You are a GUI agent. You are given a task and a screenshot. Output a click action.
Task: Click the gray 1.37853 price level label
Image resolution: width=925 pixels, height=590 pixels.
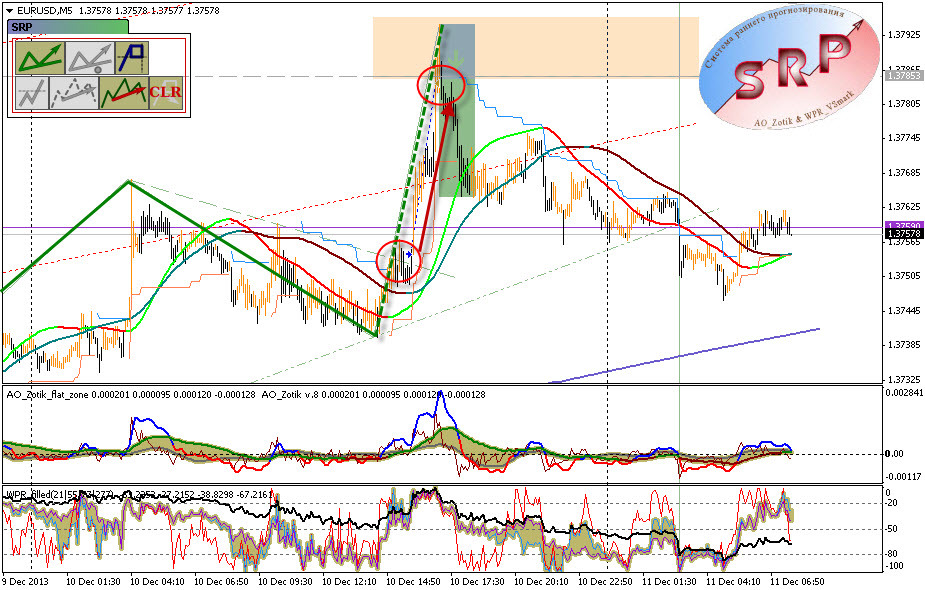point(904,76)
